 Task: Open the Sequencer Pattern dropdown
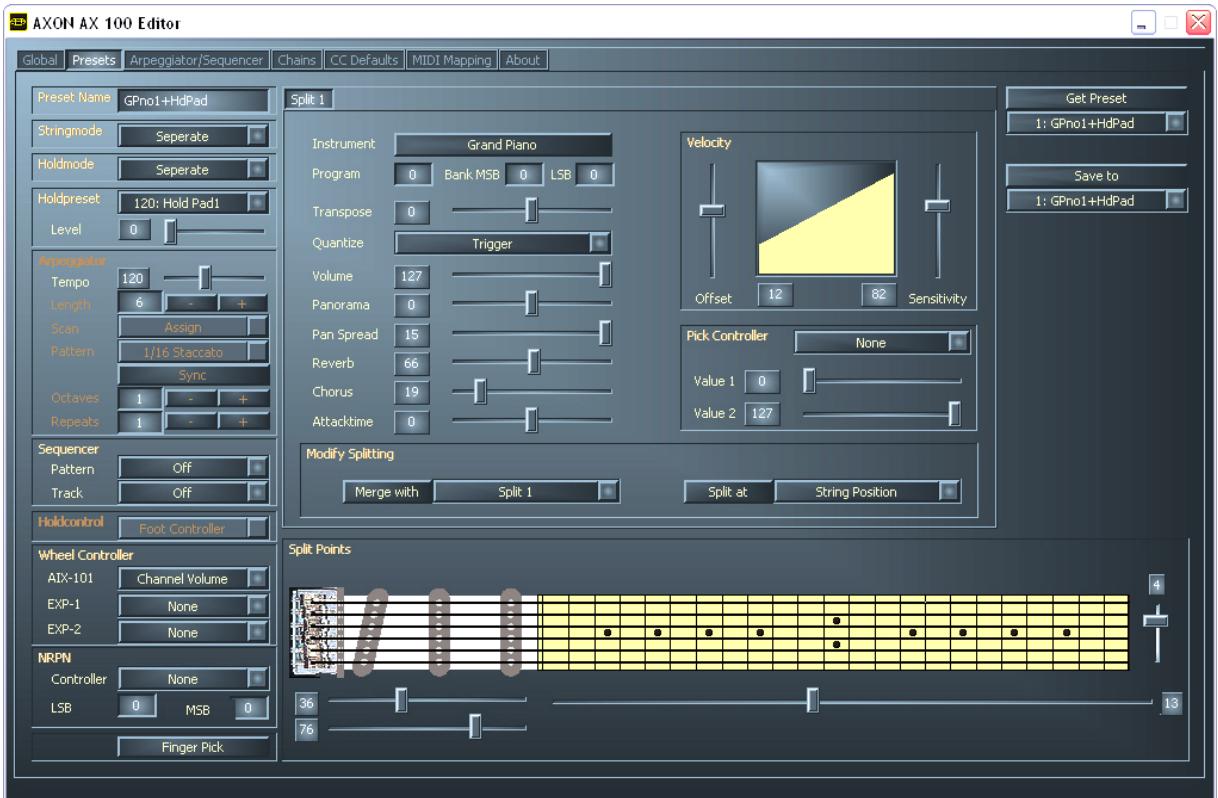(x=194, y=467)
